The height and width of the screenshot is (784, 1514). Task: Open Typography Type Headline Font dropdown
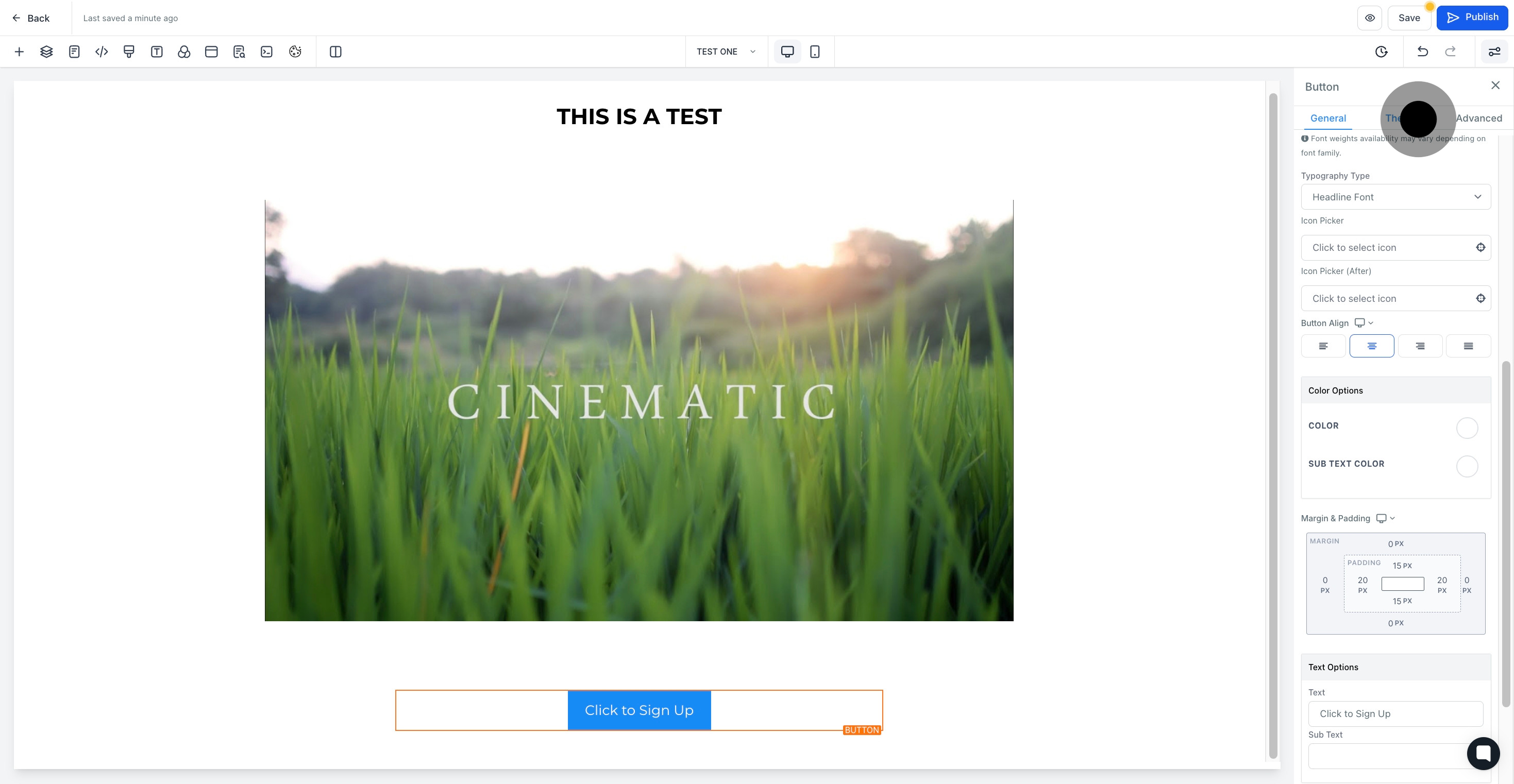(x=1395, y=197)
